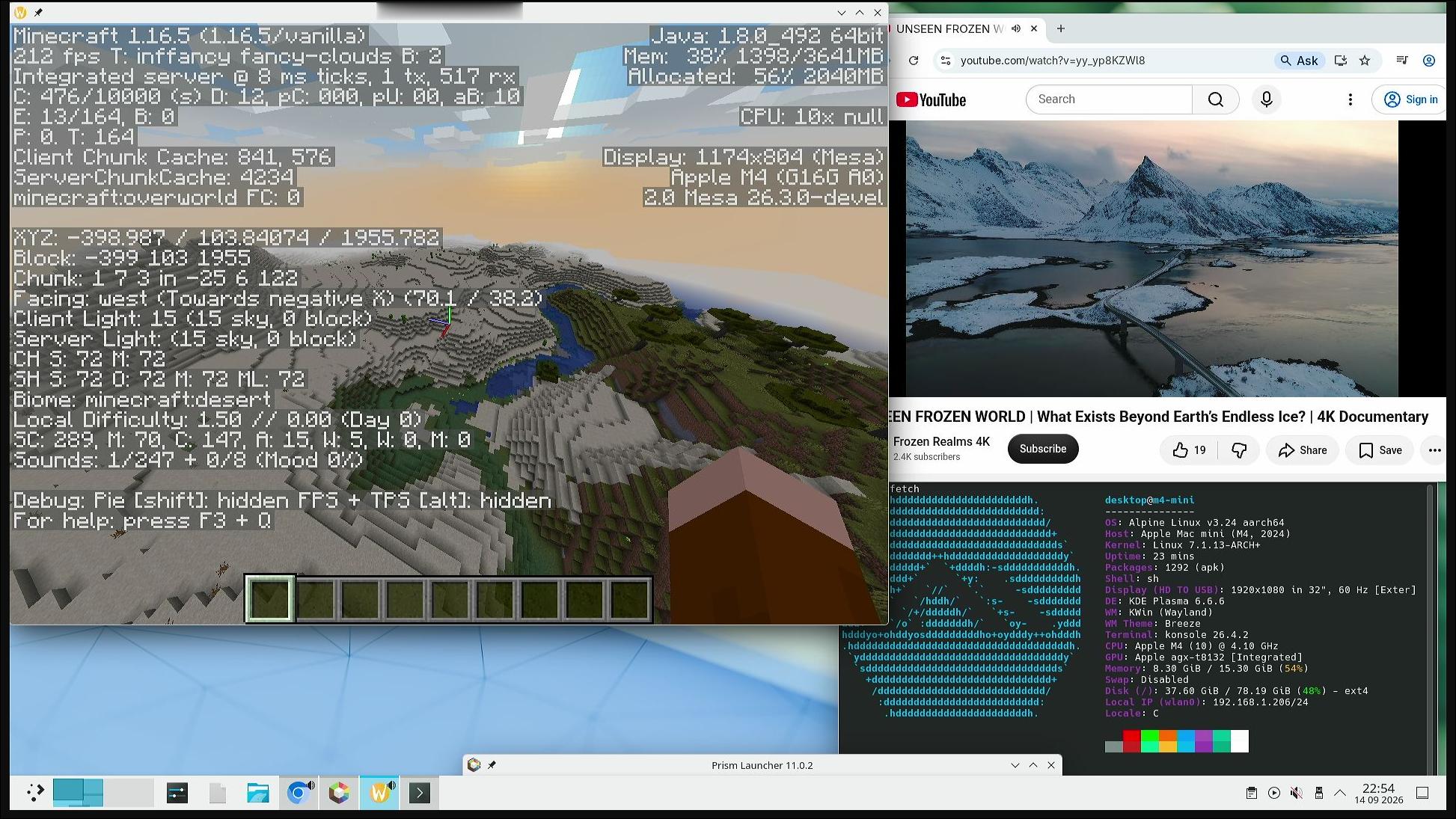Click the install app icon in address bar

coord(1341,61)
